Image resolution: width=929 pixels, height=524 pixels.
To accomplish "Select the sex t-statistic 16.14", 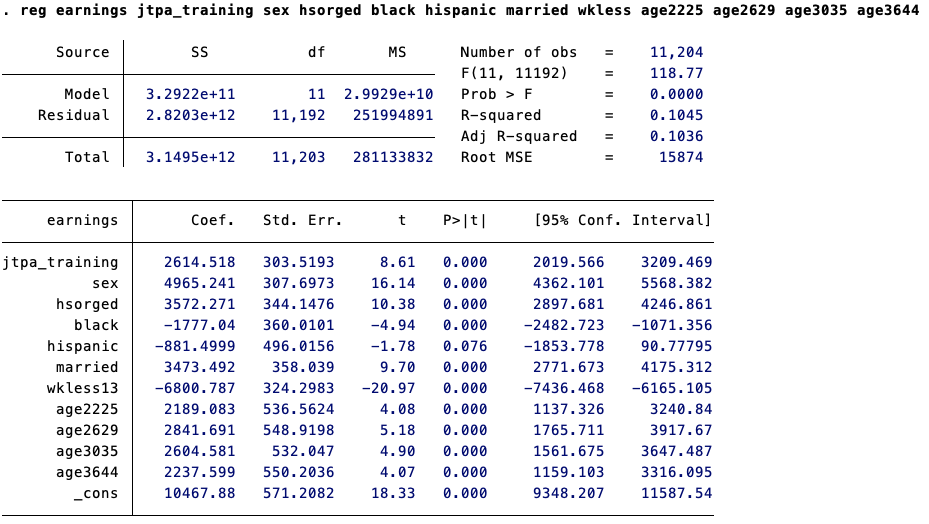I will pyautogui.click(x=393, y=283).
